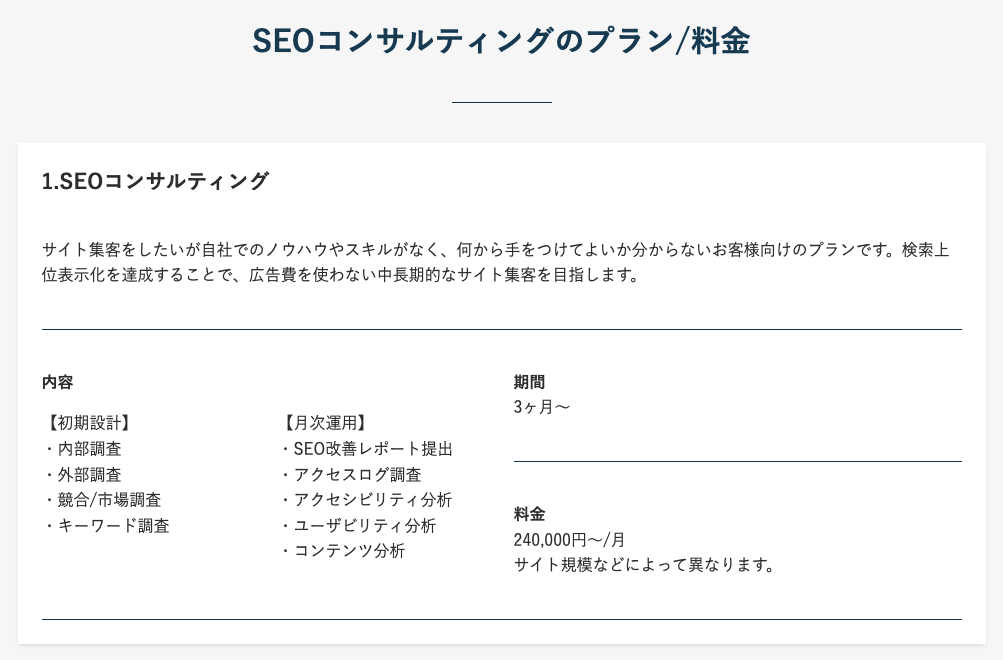Image resolution: width=1003 pixels, height=660 pixels.
Task: Click the 【初期設計】 subheading
Action: 88,423
